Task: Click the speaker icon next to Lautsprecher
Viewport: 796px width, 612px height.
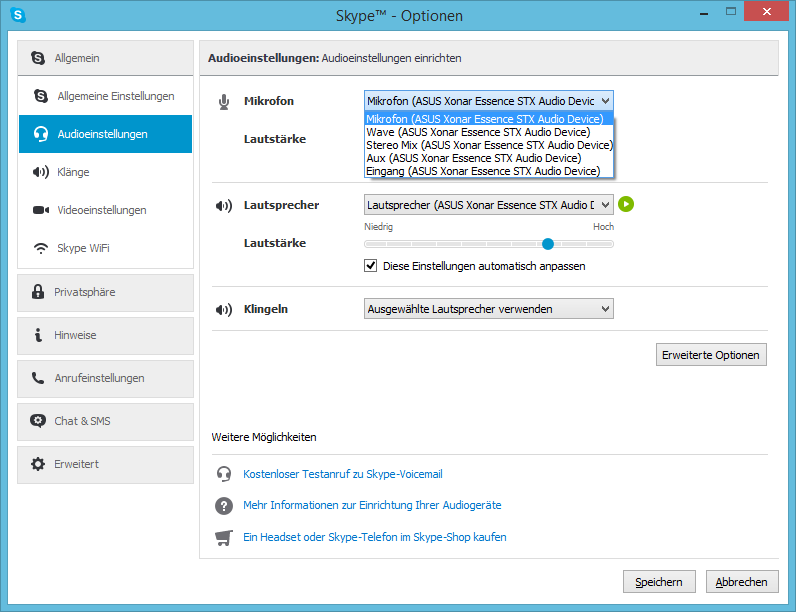Action: pyautogui.click(x=224, y=206)
